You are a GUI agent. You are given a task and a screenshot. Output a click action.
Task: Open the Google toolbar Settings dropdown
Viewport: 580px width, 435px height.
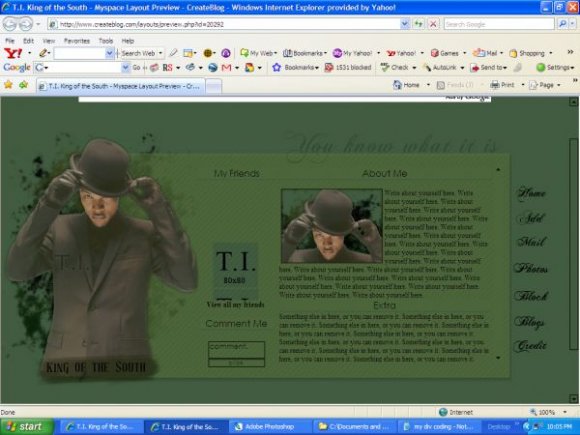(555, 67)
